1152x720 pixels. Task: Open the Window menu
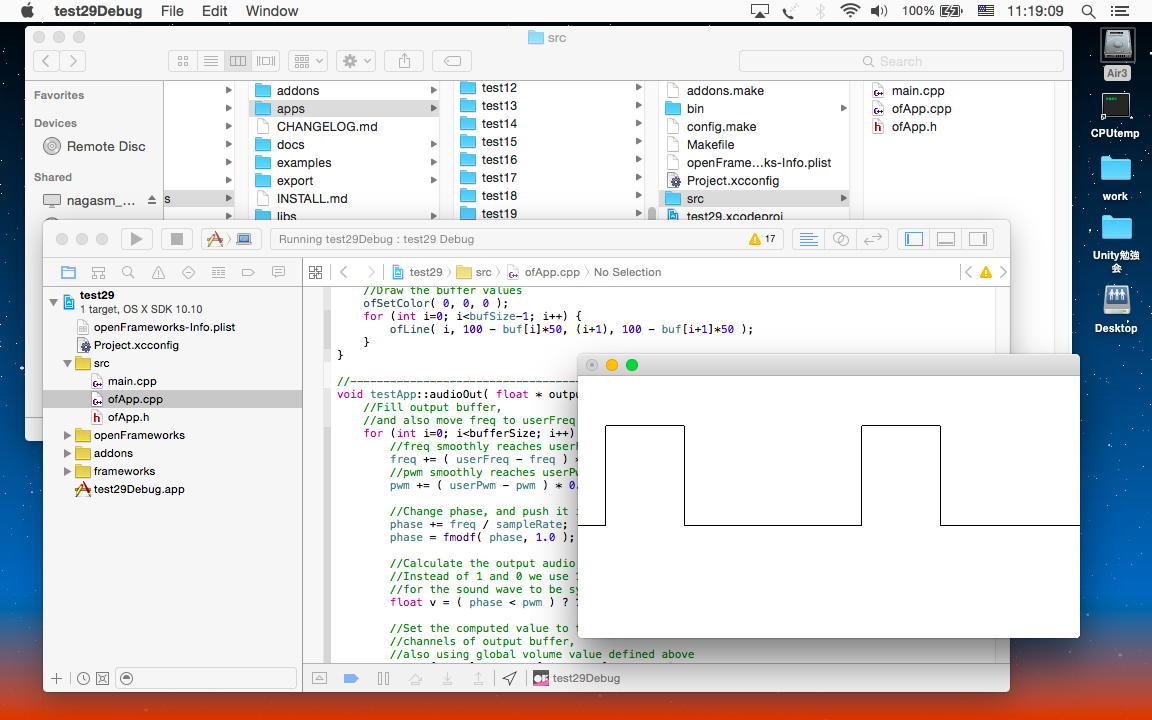coord(271,11)
